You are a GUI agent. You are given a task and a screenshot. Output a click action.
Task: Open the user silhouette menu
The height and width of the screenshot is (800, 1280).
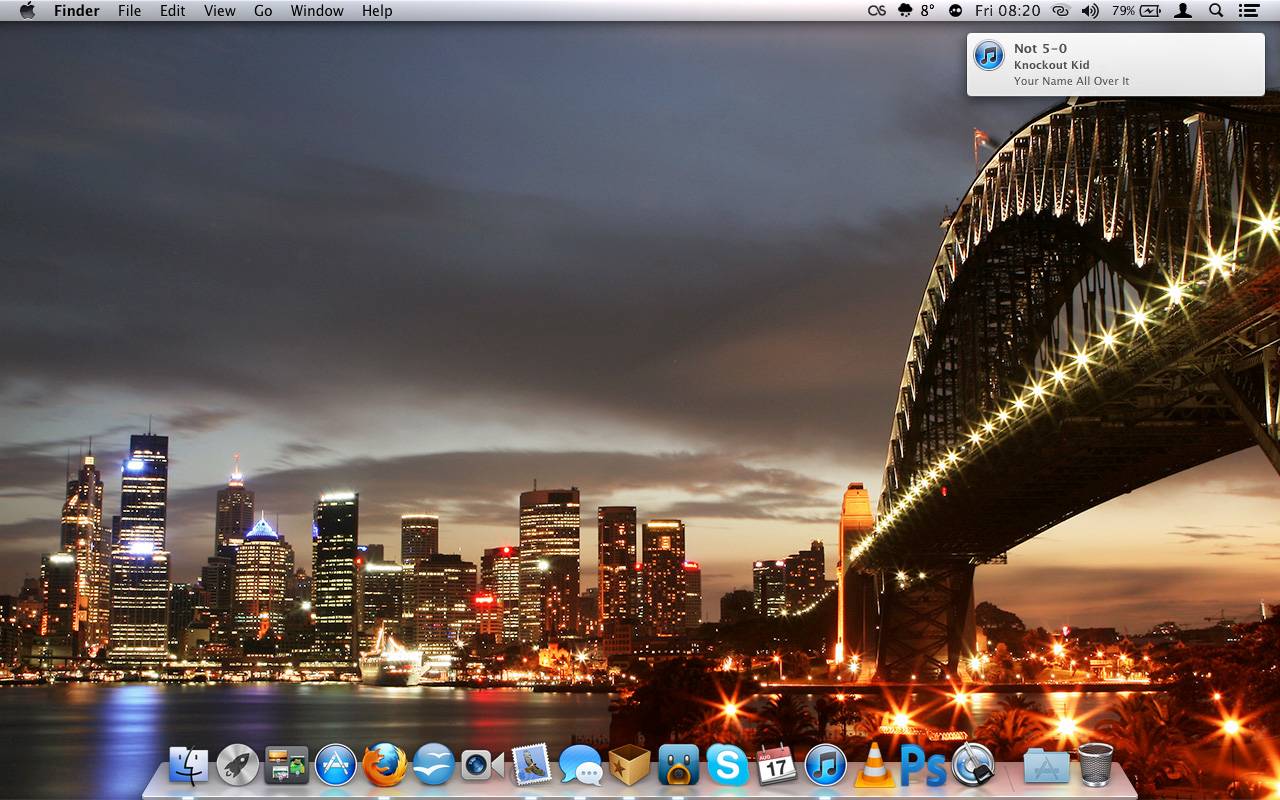(1183, 11)
